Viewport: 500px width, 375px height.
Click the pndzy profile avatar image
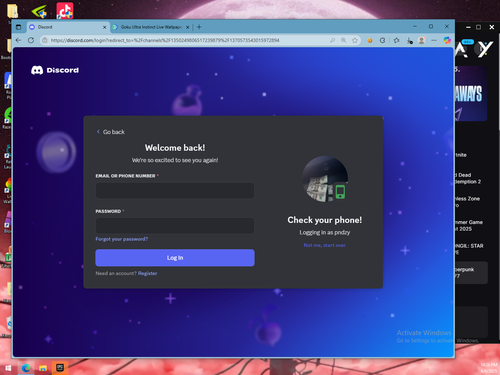325,179
